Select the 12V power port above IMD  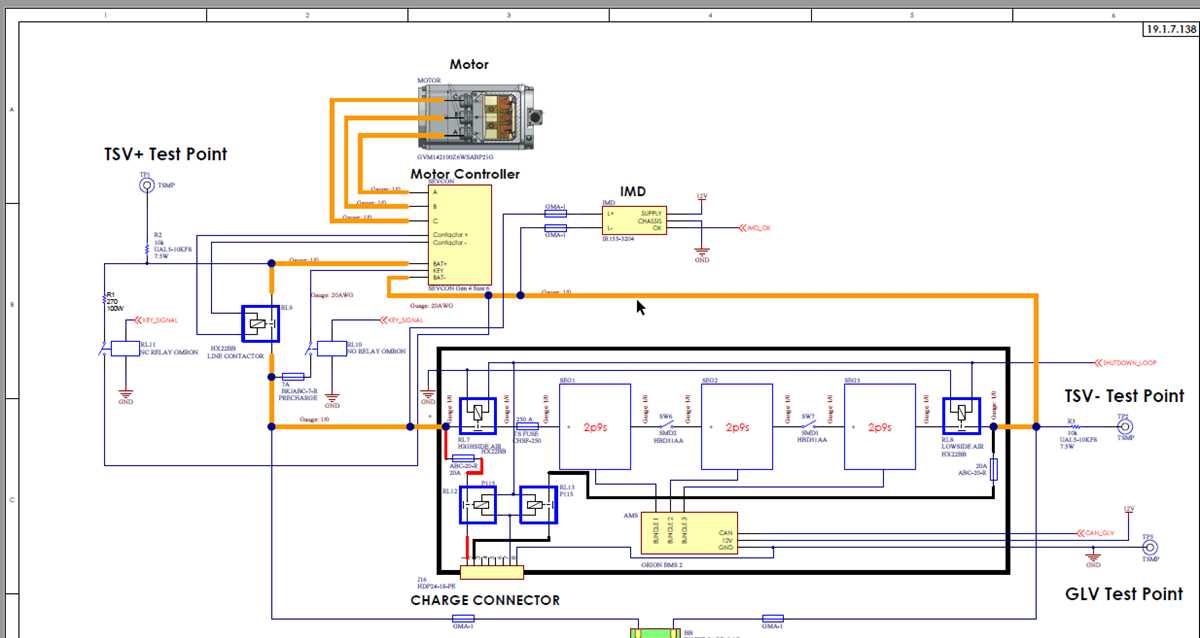coord(701,197)
